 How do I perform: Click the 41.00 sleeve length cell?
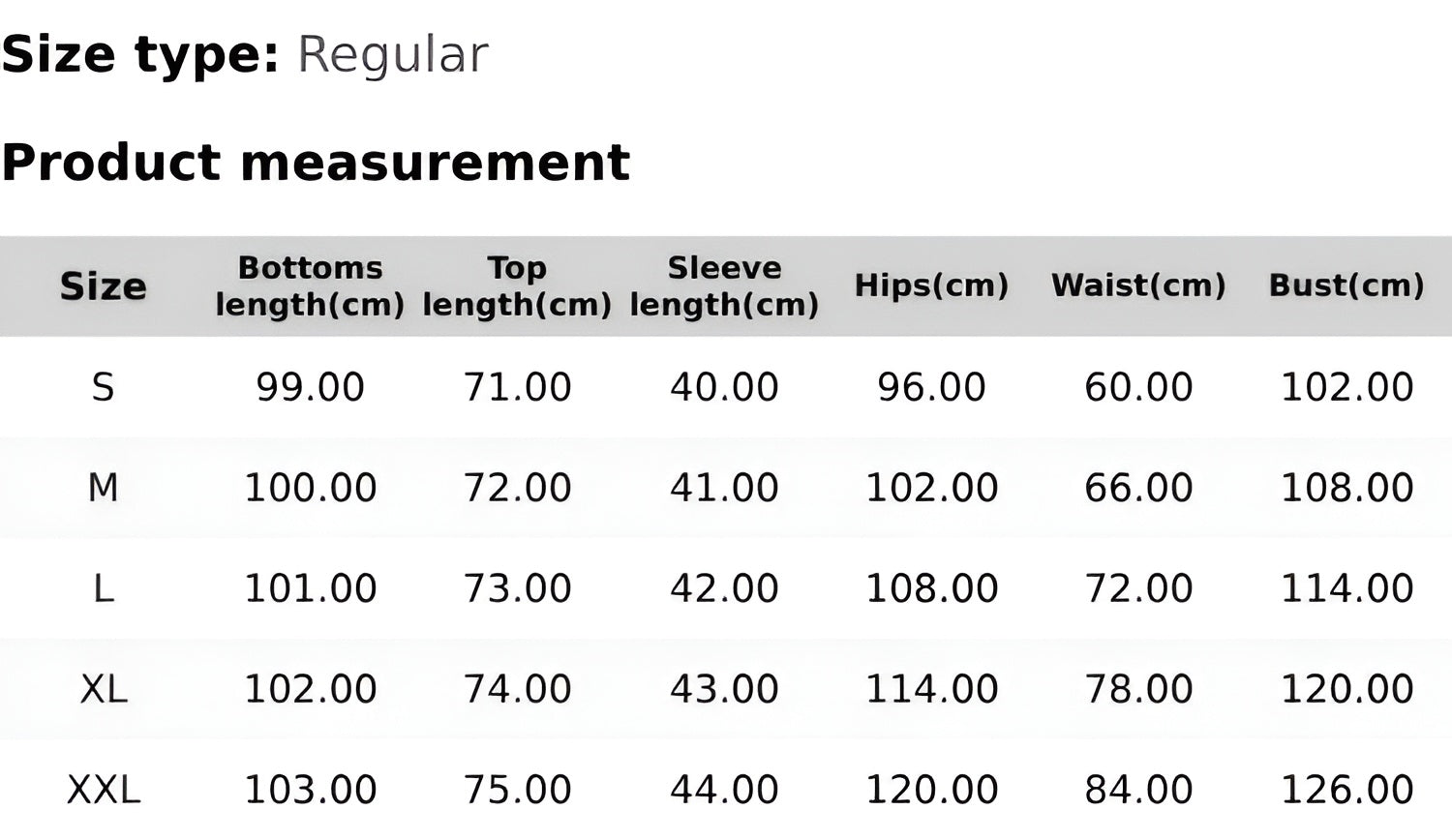pyautogui.click(x=724, y=488)
